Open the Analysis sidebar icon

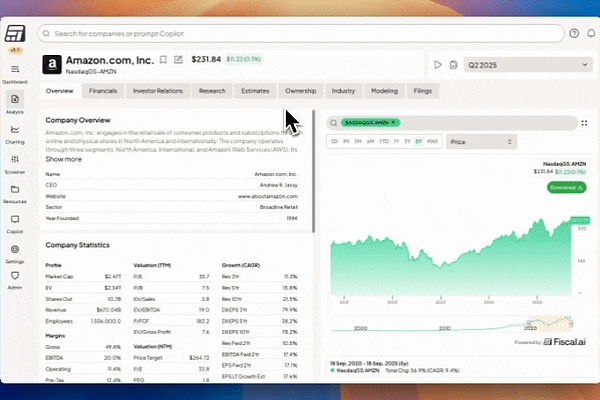coord(15,100)
